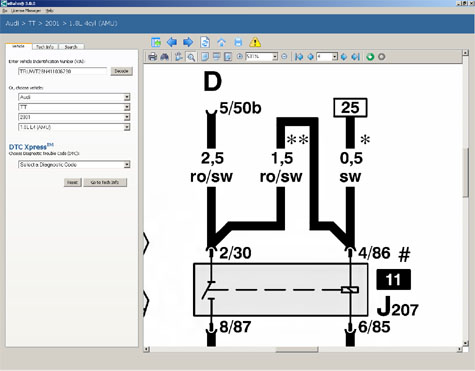The width and height of the screenshot is (475, 371).
Task: Click the blue print icon in top toolbar
Action: pyautogui.click(x=238, y=42)
